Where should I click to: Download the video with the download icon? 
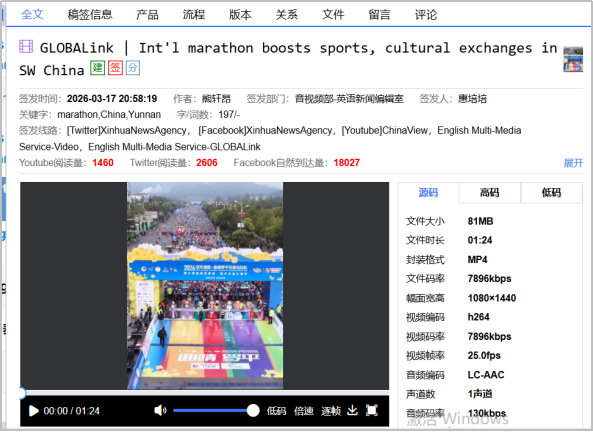352,410
